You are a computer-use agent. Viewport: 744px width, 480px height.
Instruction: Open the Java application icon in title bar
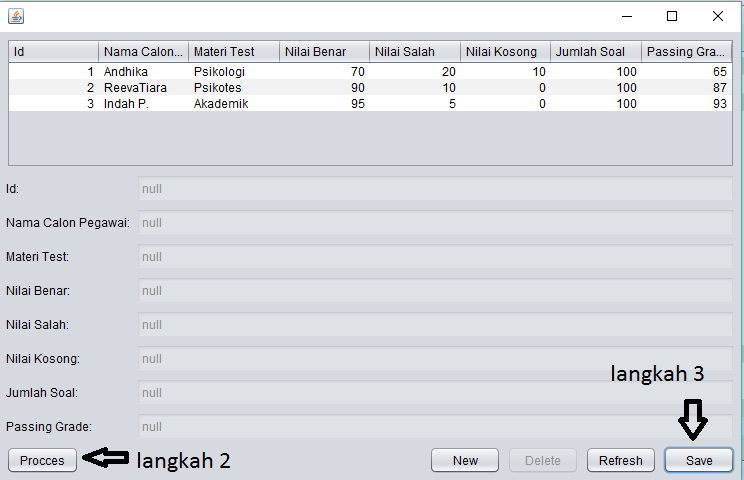(x=16, y=16)
